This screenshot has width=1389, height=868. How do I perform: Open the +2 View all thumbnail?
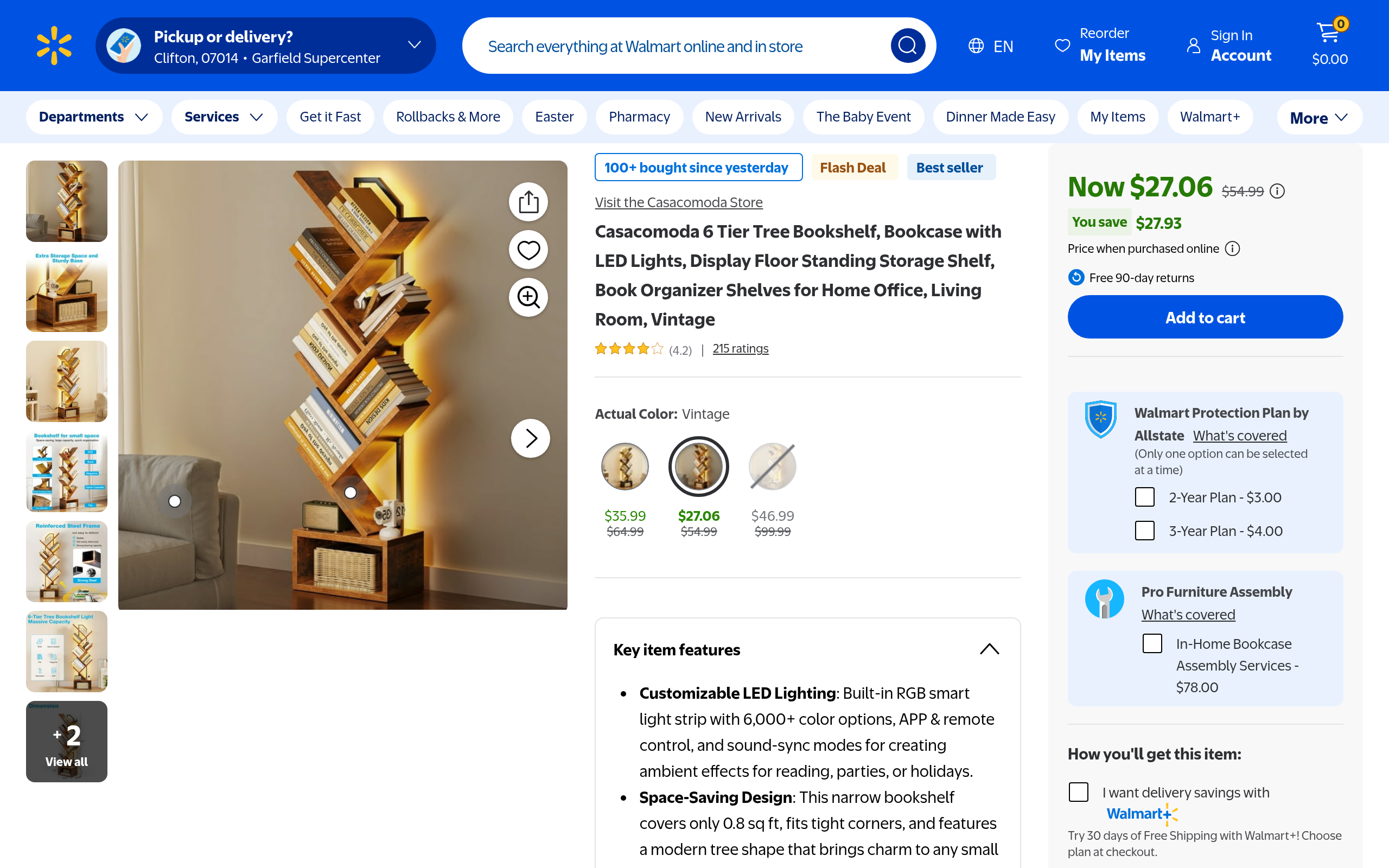tap(67, 741)
